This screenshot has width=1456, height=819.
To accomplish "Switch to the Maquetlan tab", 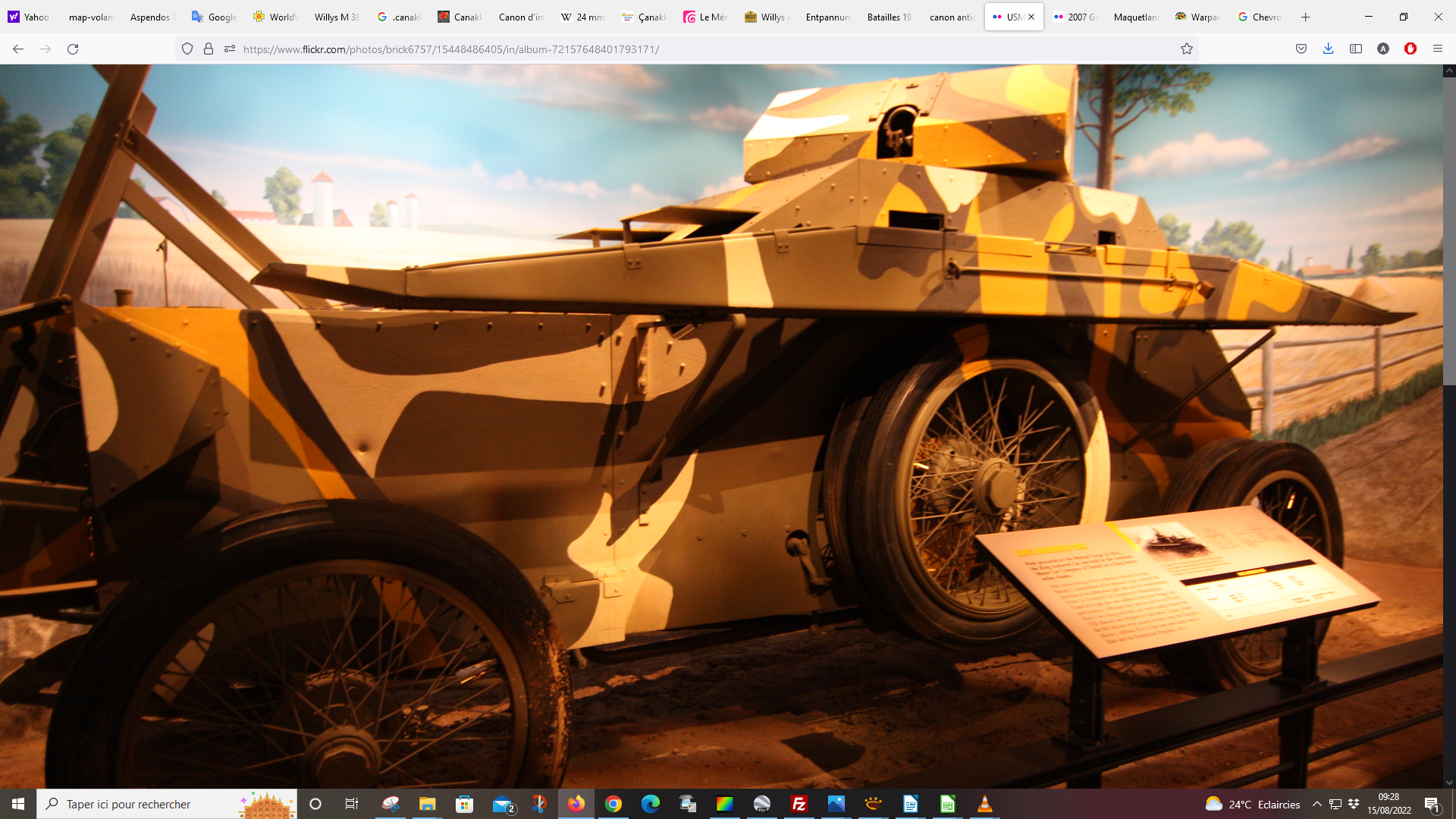I will coord(1136,17).
